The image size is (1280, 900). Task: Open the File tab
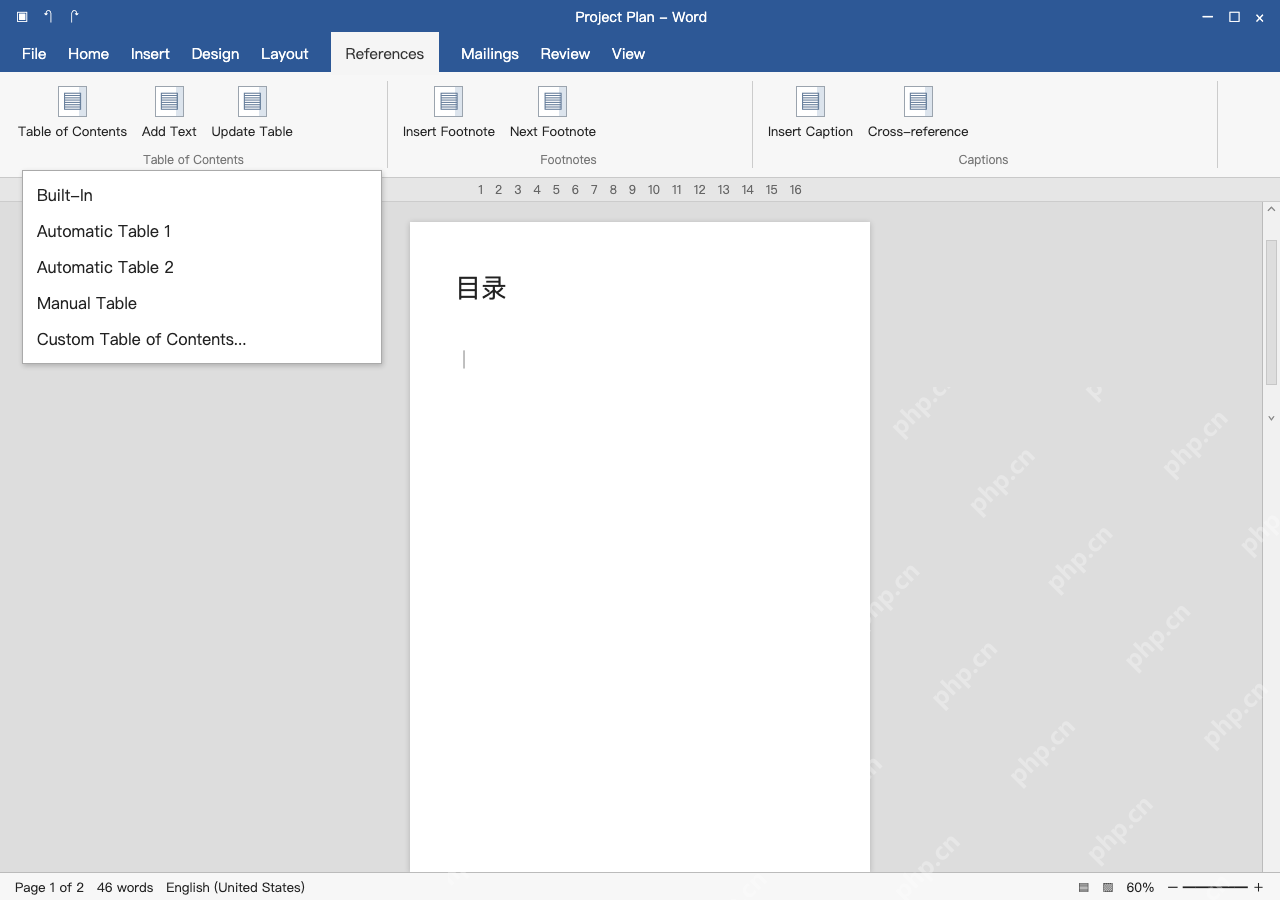(x=34, y=54)
